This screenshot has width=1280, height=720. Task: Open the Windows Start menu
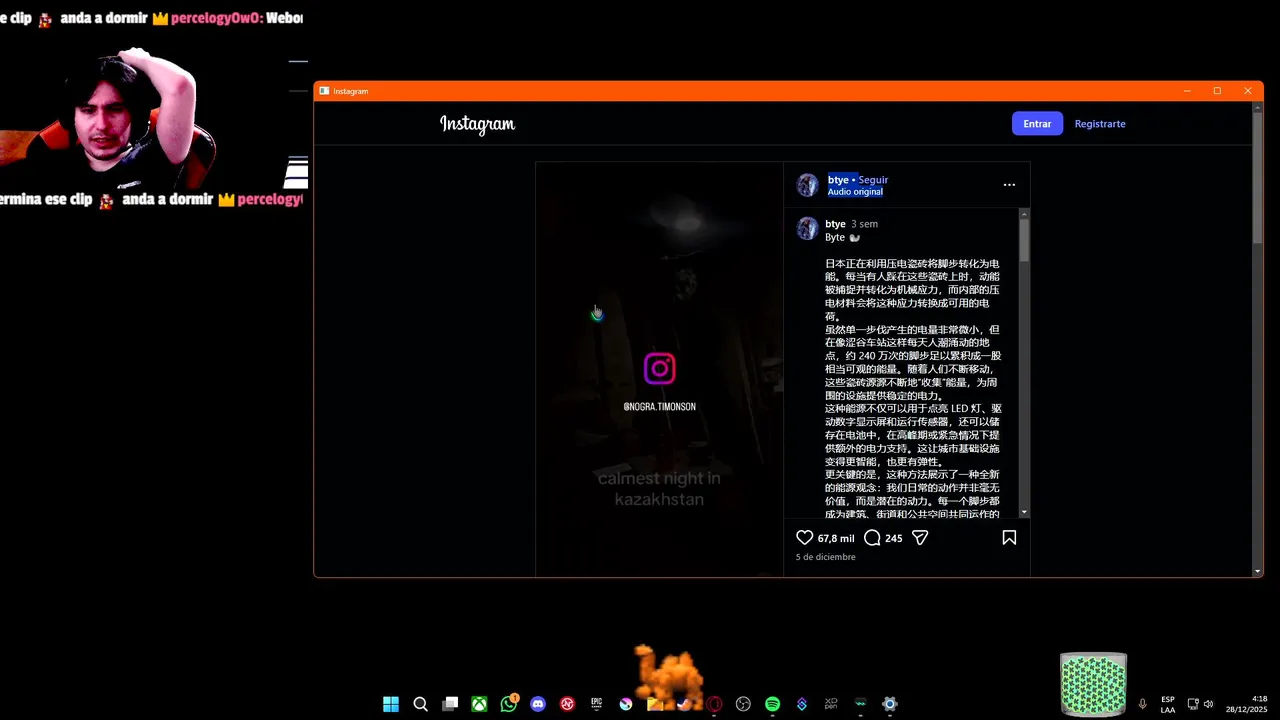[391, 704]
